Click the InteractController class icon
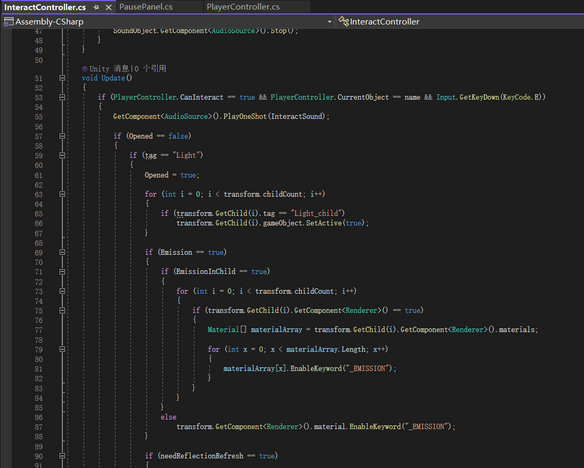This screenshot has height=468, width=584. coord(343,22)
